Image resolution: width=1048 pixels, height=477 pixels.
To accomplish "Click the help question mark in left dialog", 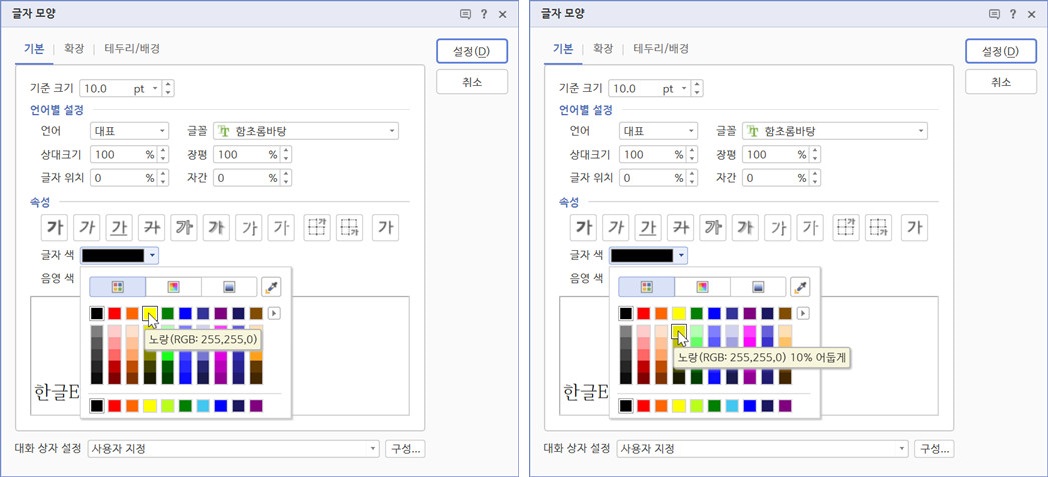I will pos(484,14).
